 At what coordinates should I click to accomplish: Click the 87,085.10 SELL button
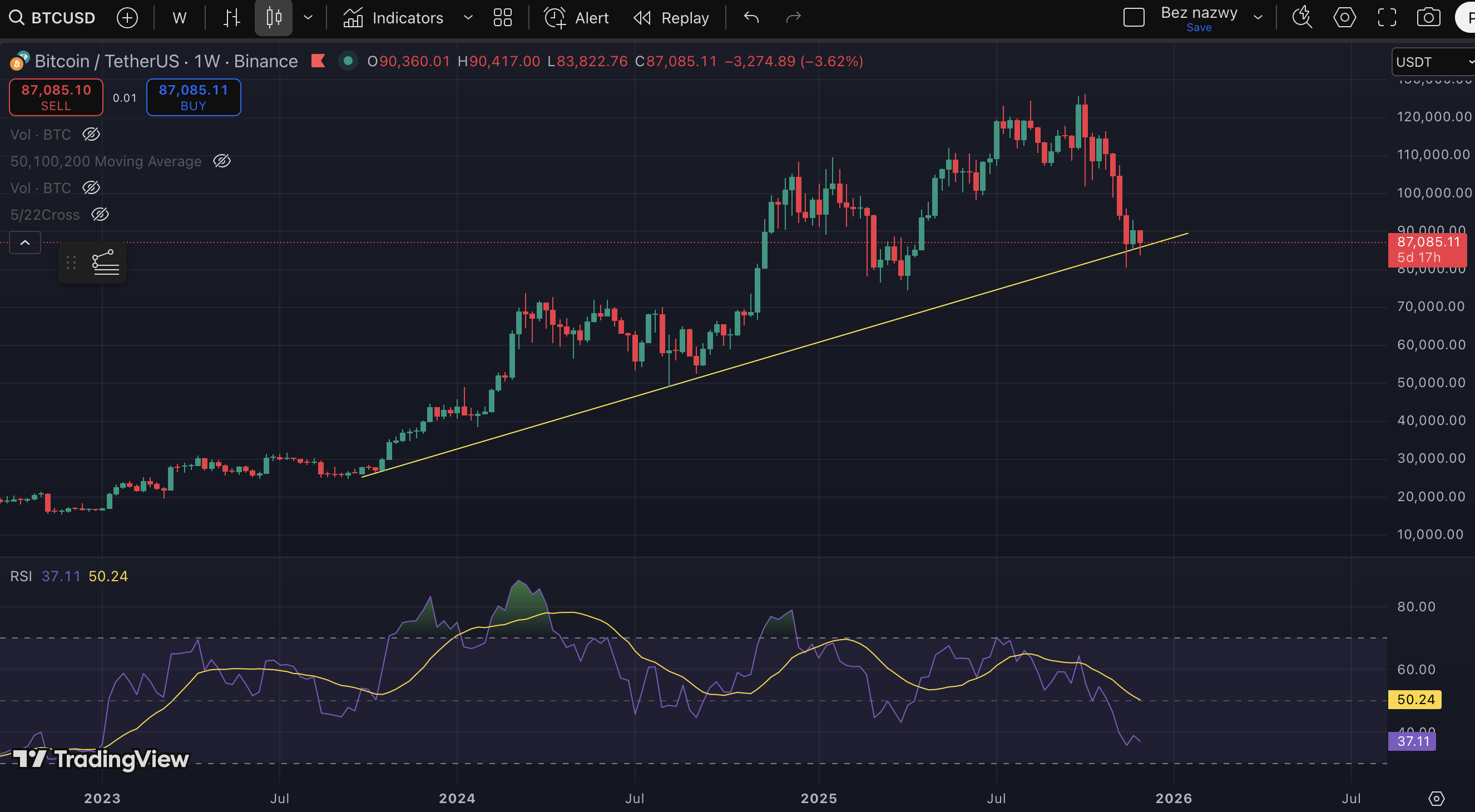point(56,97)
